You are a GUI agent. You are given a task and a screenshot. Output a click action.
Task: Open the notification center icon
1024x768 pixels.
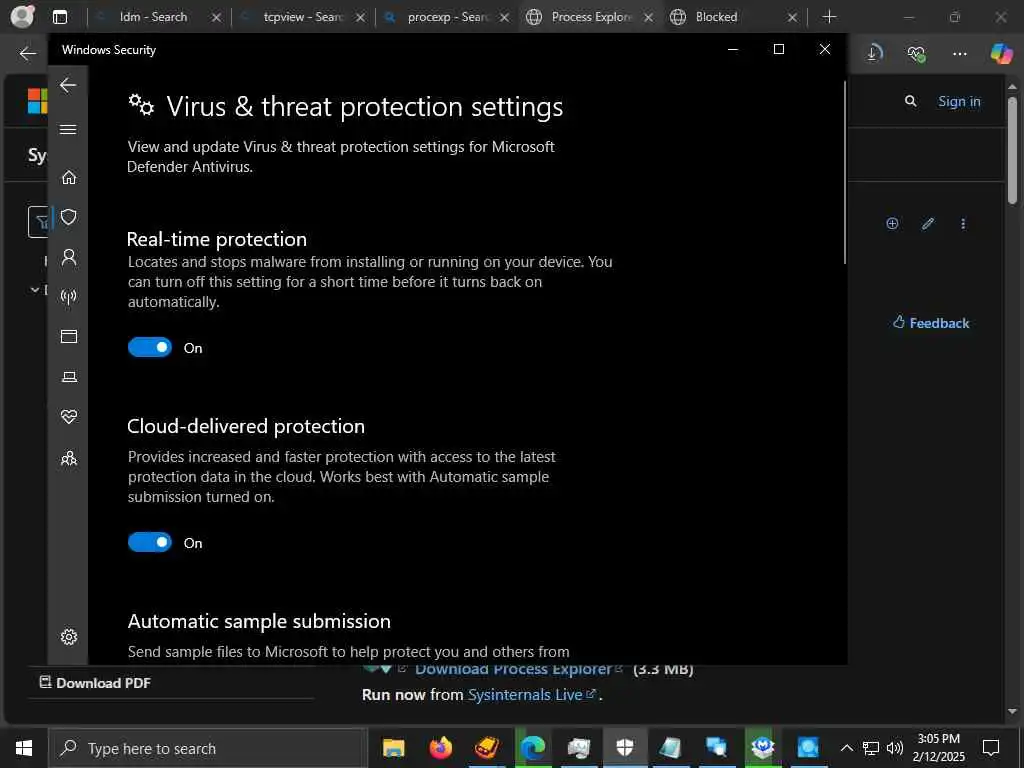click(991, 748)
